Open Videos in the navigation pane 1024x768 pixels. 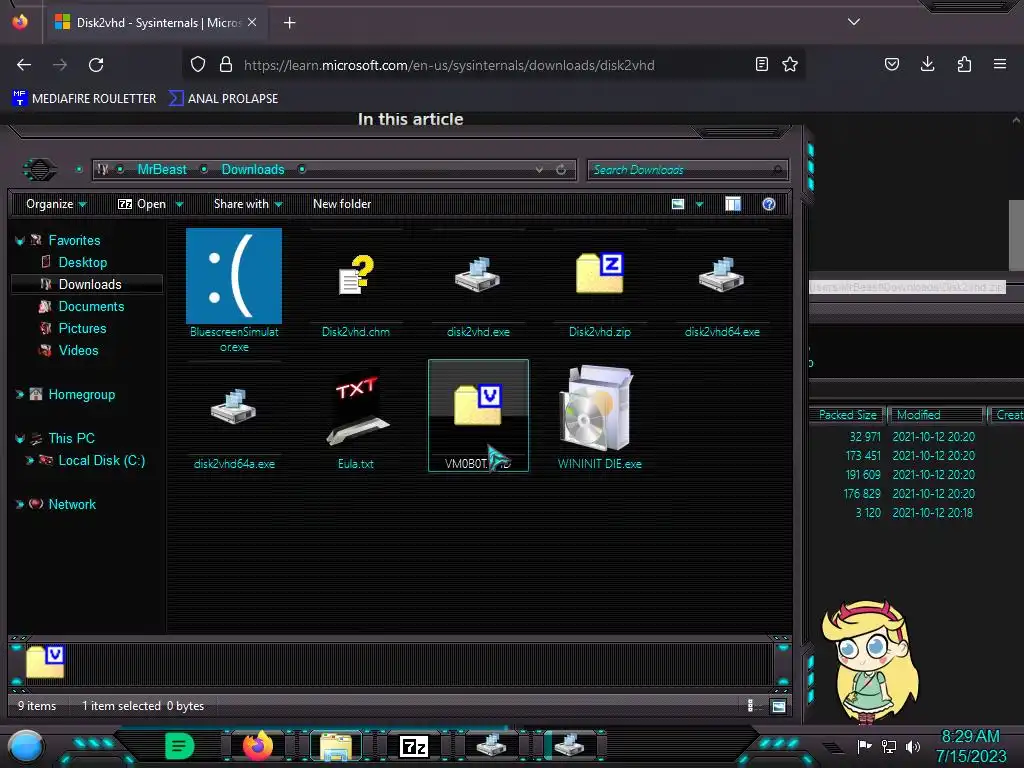tap(78, 351)
